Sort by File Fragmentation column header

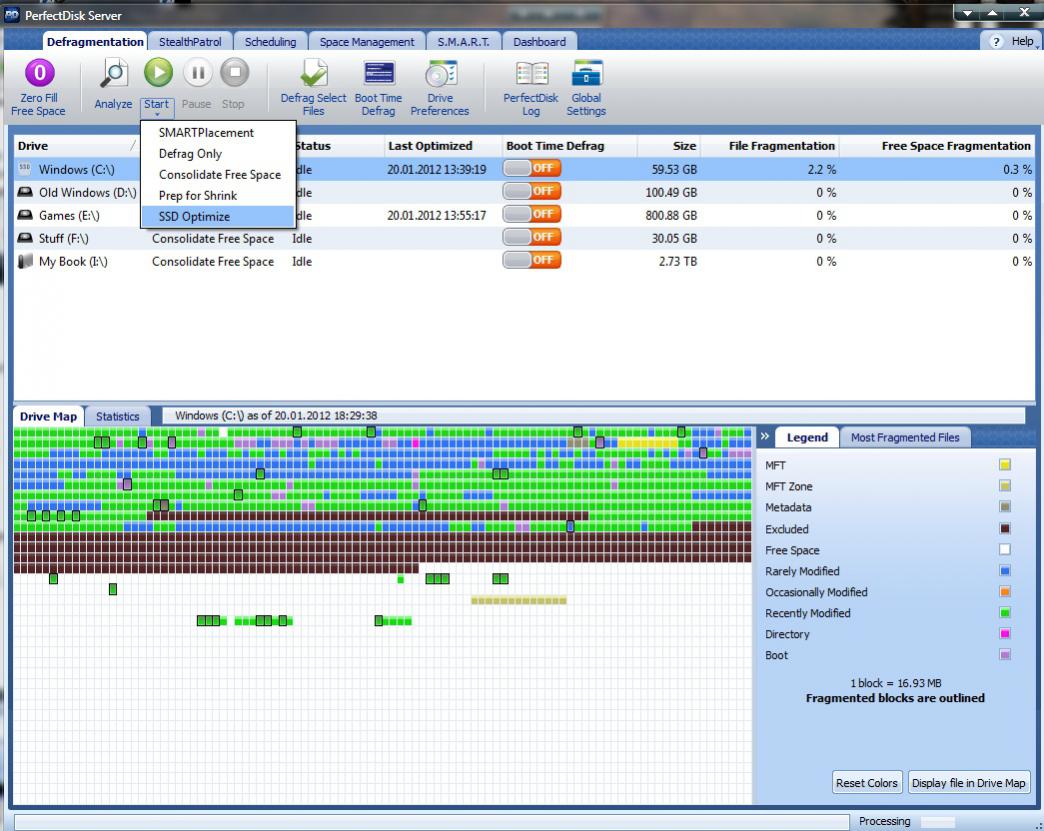pyautogui.click(x=770, y=146)
